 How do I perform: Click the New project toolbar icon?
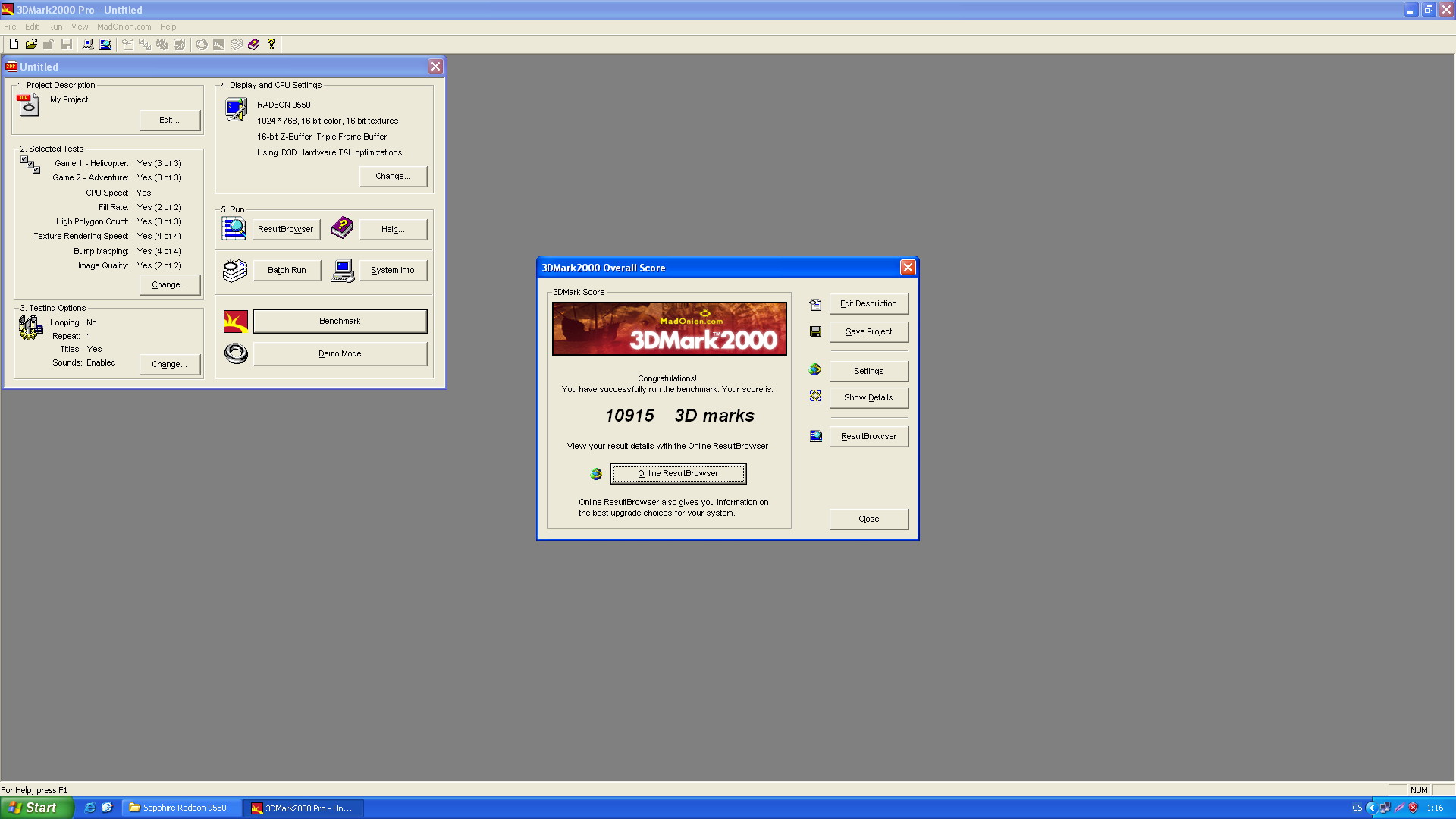coord(14,45)
